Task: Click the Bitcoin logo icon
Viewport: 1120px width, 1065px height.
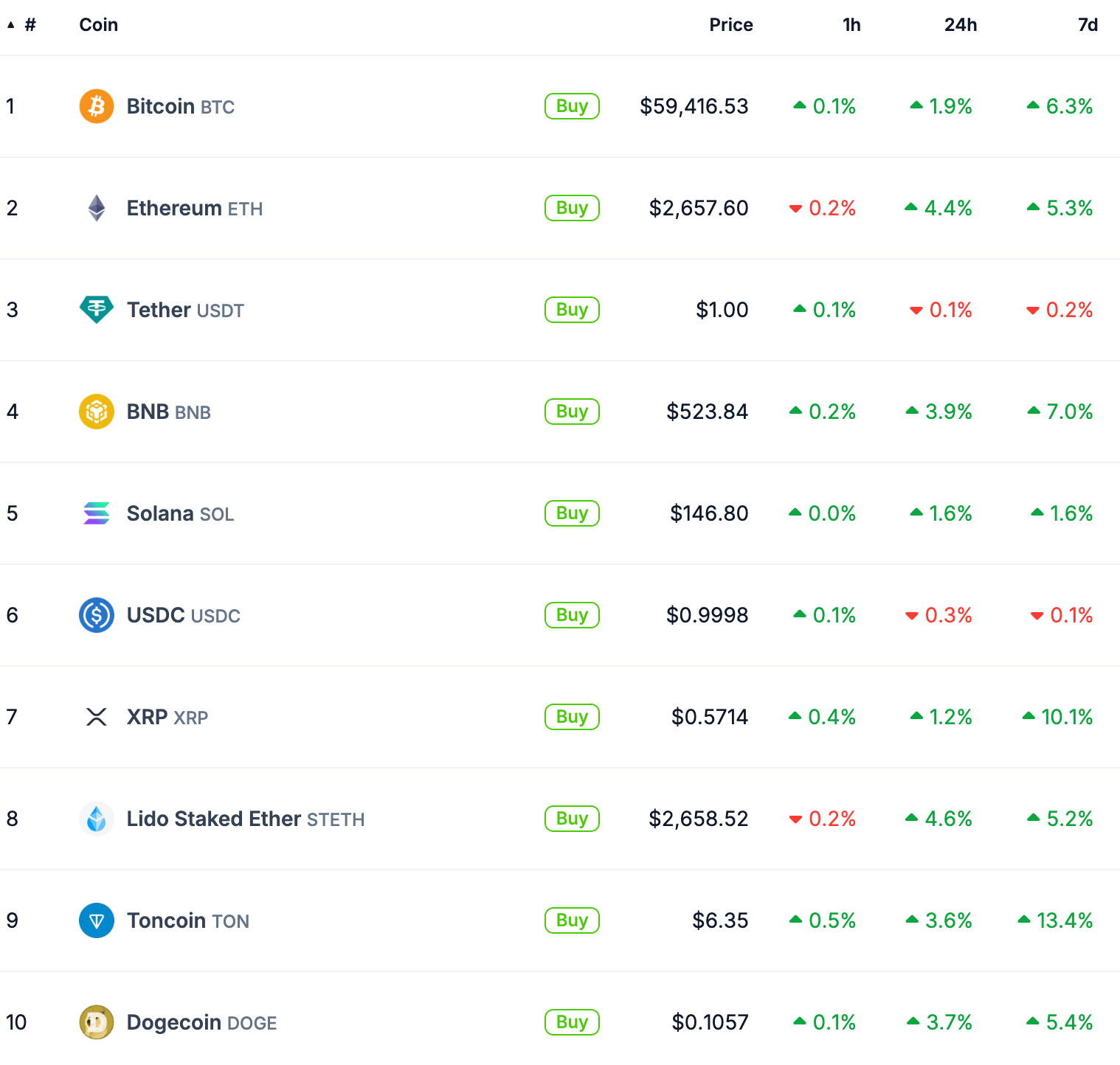Action: (96, 105)
